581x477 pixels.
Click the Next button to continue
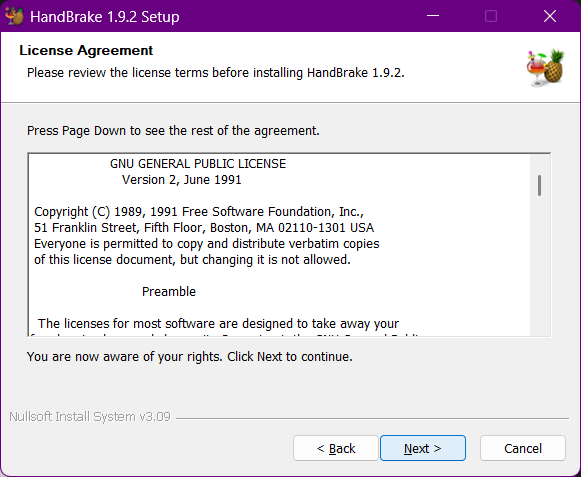(x=423, y=448)
